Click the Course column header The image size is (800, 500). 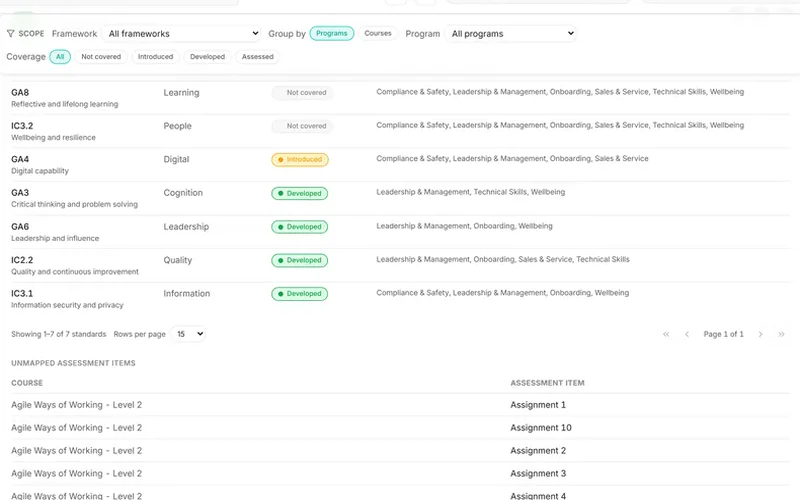click(x=27, y=383)
